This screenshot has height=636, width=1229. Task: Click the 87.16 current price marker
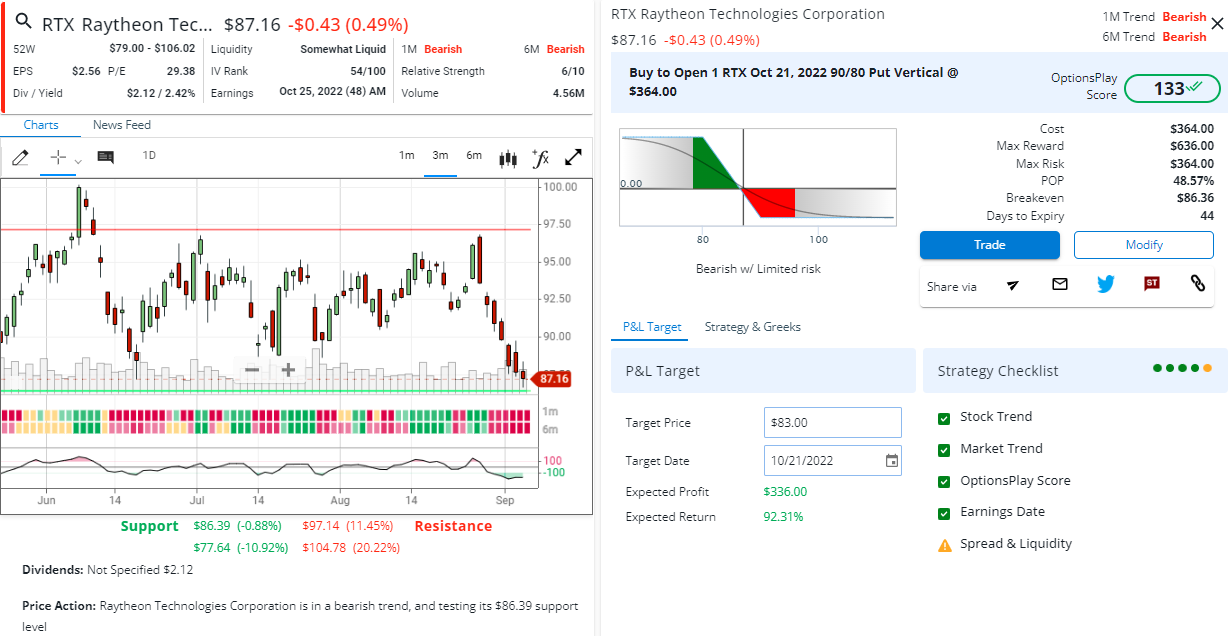(551, 379)
